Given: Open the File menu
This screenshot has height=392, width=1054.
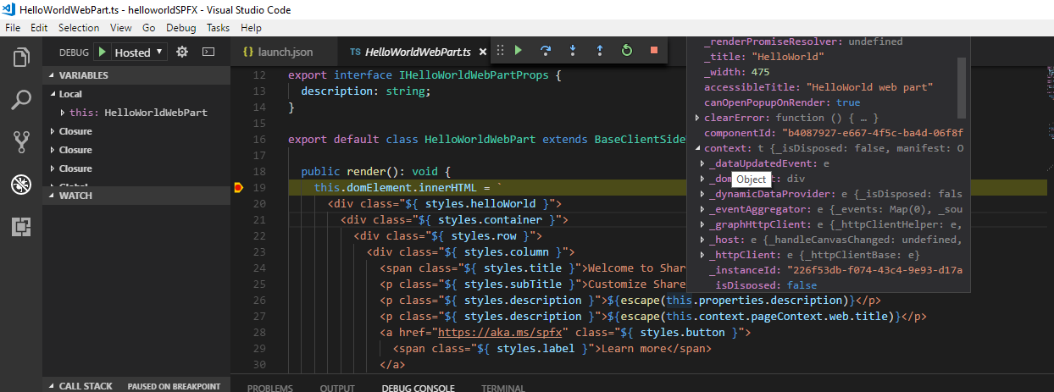Looking at the screenshot, I should pyautogui.click(x=13, y=28).
